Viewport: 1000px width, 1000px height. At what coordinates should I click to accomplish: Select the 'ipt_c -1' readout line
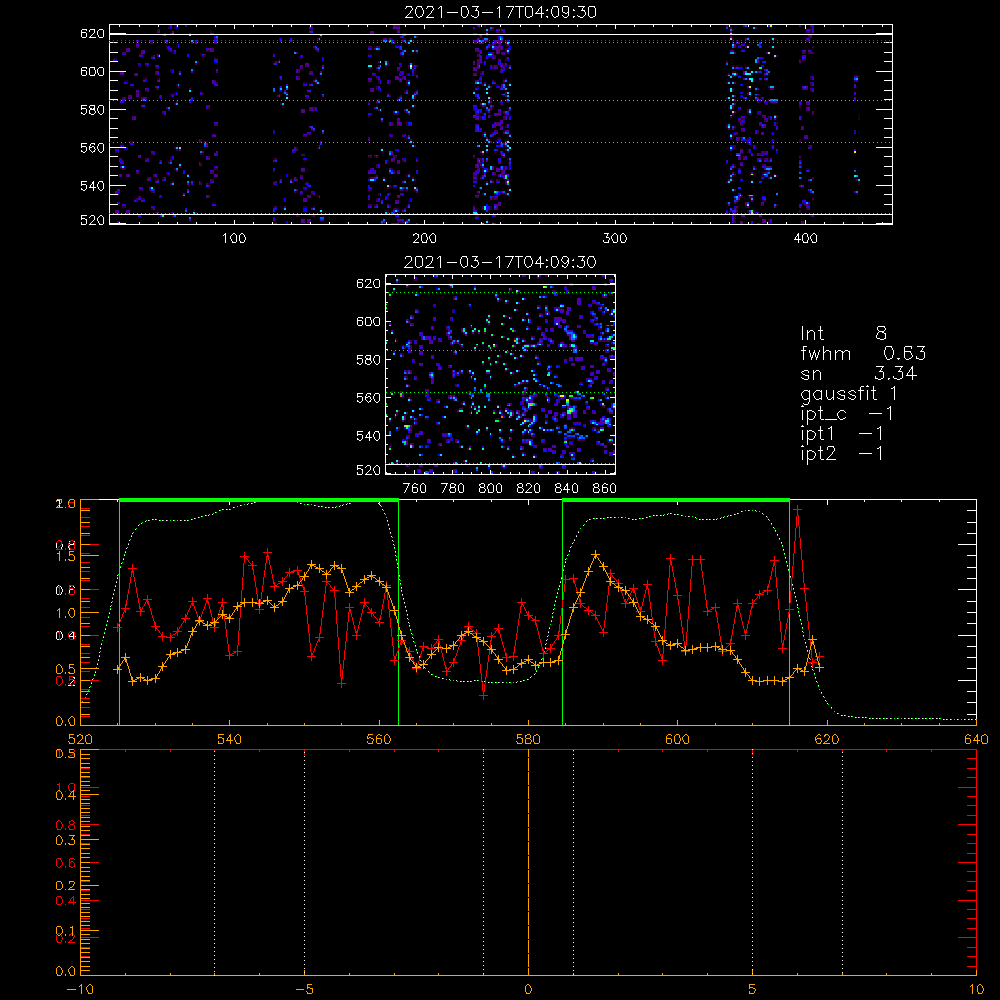(x=847, y=415)
